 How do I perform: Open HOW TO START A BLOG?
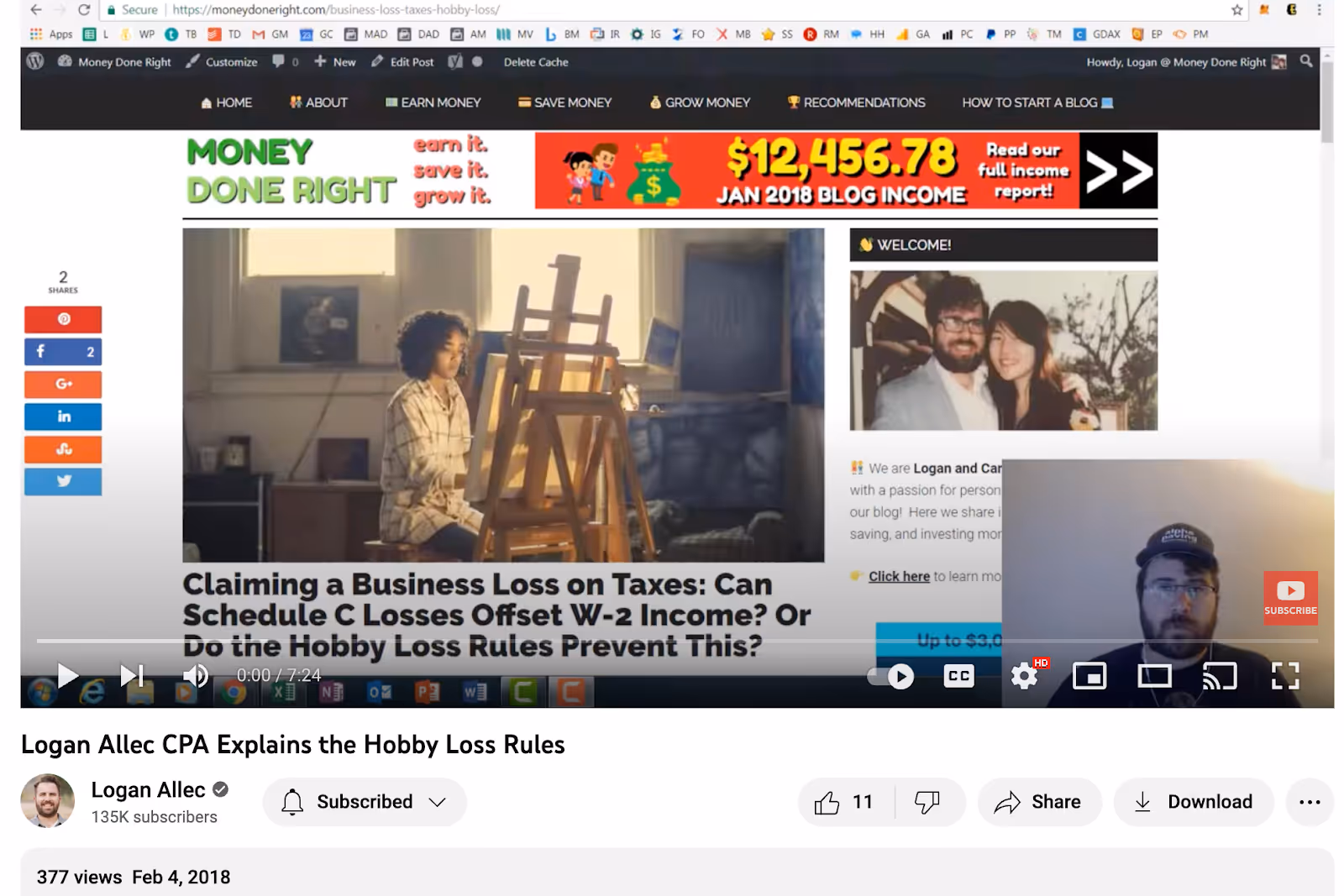tap(1037, 102)
